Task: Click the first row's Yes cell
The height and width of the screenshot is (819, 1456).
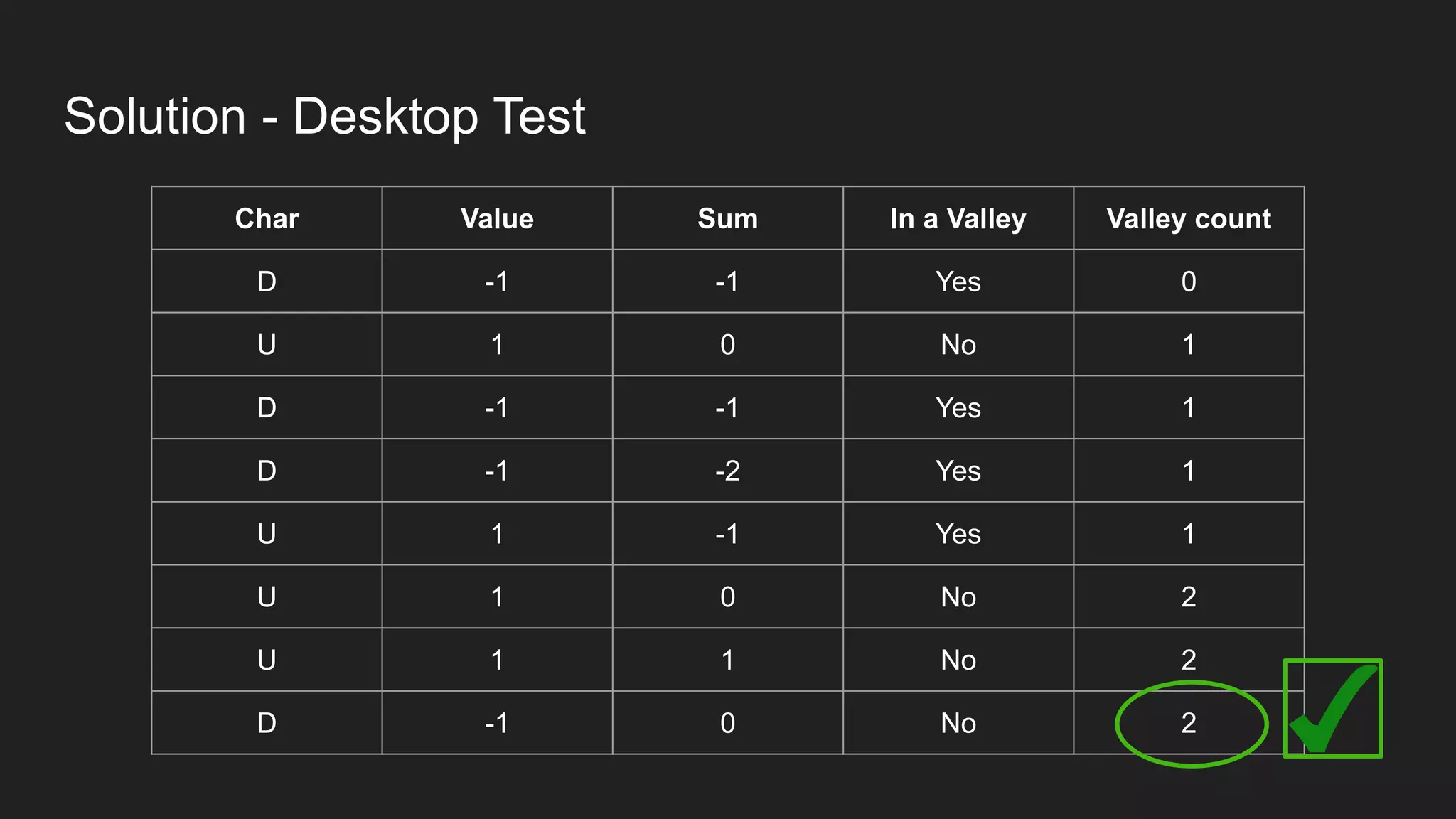Action: pos(958,282)
